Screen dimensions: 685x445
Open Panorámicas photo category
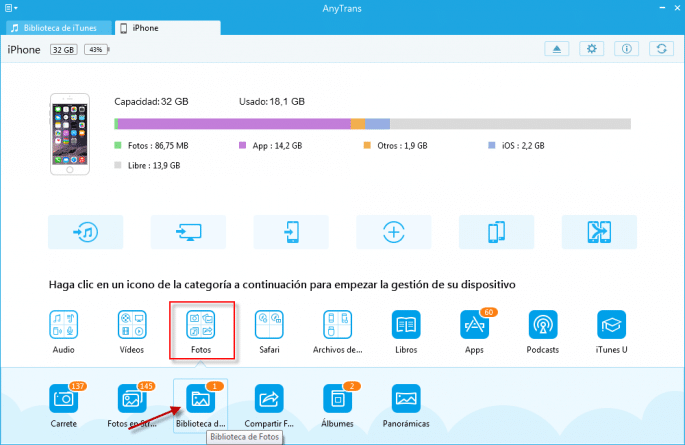coord(406,399)
